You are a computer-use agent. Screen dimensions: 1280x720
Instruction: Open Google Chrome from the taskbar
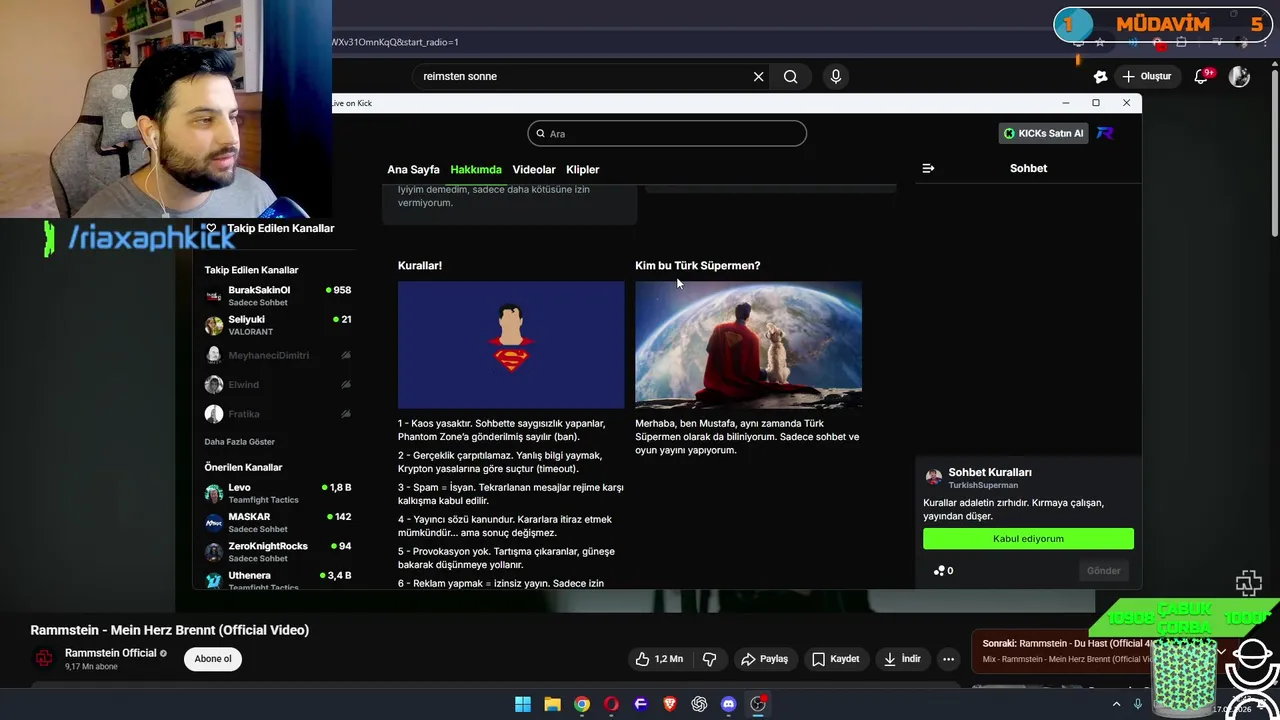click(582, 704)
